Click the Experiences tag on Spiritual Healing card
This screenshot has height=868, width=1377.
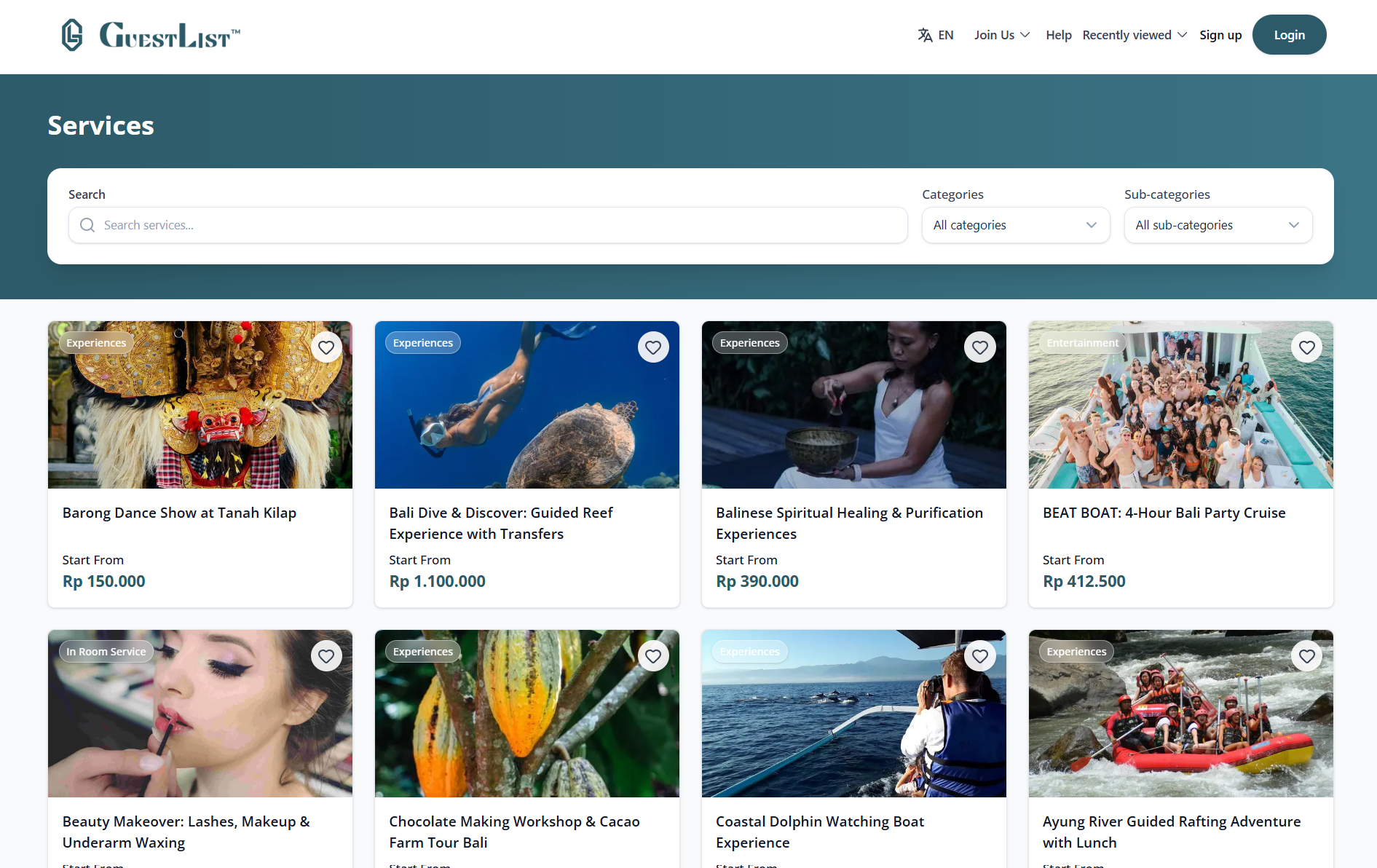(x=750, y=343)
